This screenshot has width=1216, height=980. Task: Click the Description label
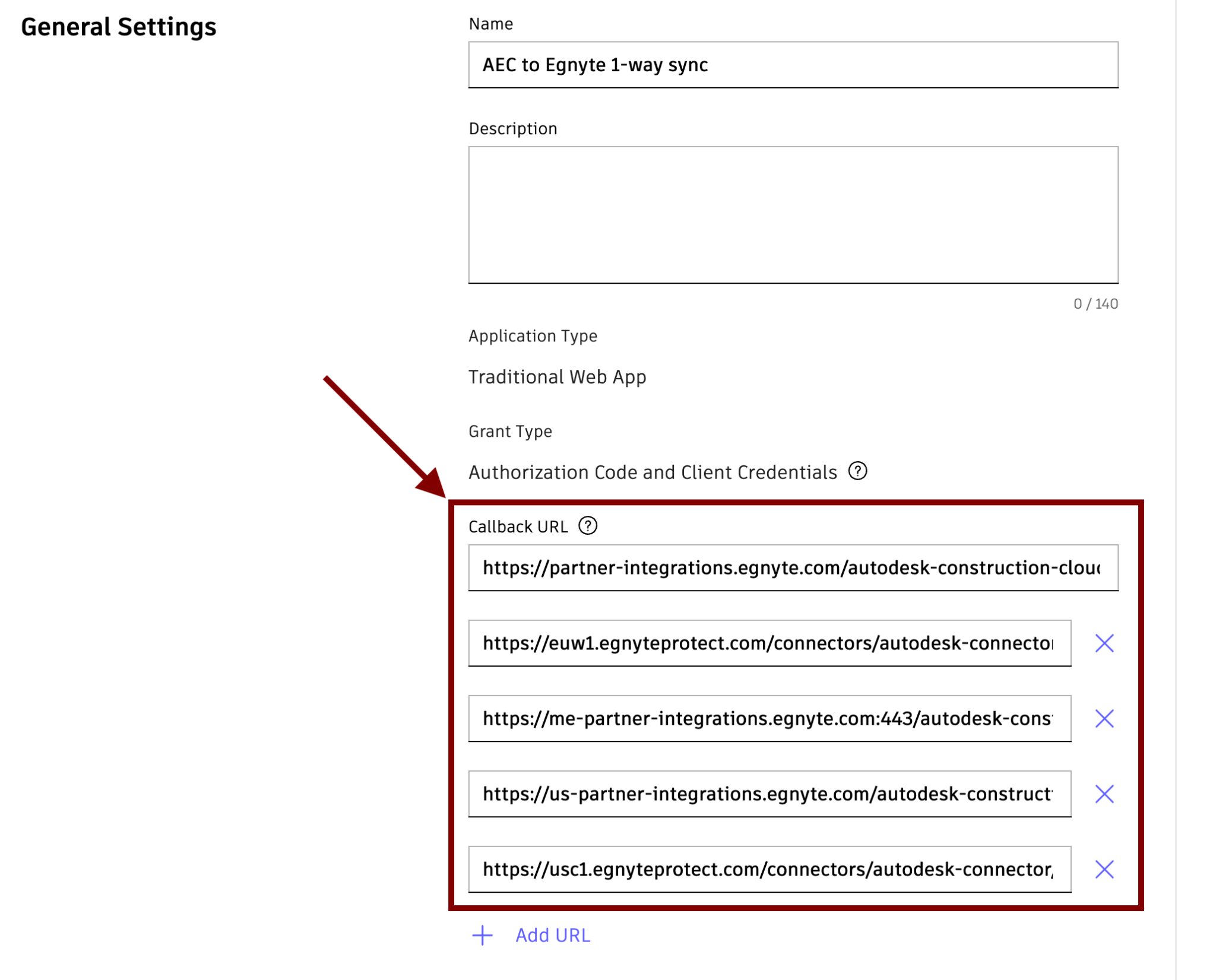click(x=512, y=129)
